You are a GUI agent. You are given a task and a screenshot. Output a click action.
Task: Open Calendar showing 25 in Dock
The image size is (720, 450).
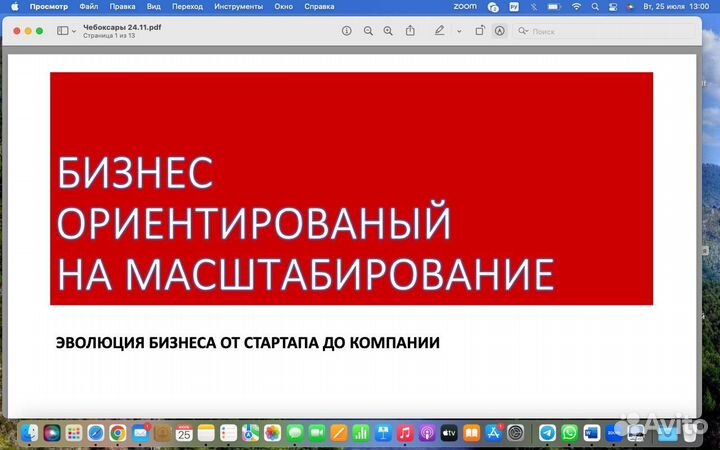(x=184, y=433)
